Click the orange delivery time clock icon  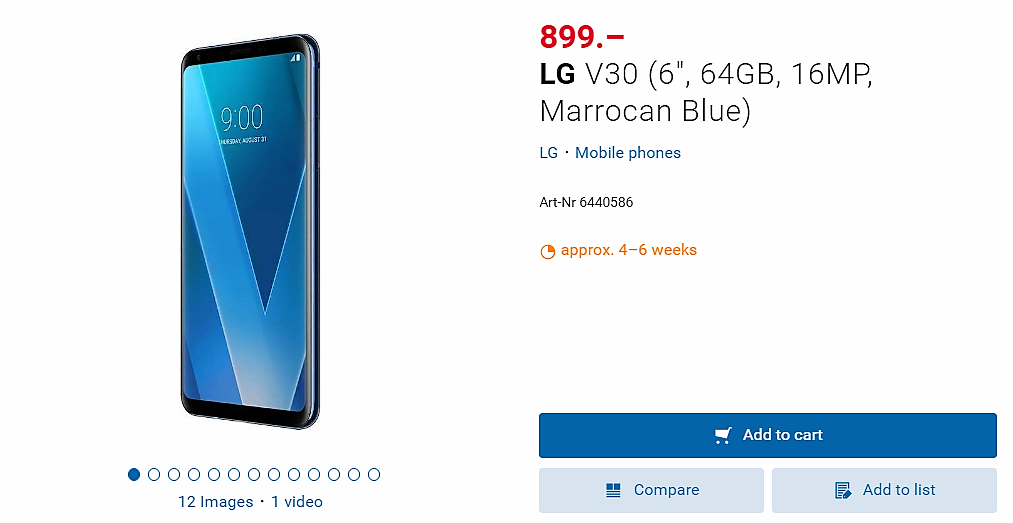[547, 251]
